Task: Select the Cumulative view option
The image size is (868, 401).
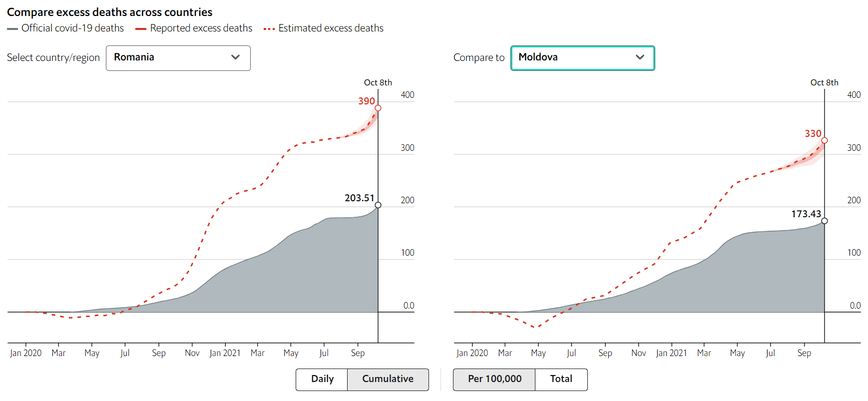Action: [387, 380]
